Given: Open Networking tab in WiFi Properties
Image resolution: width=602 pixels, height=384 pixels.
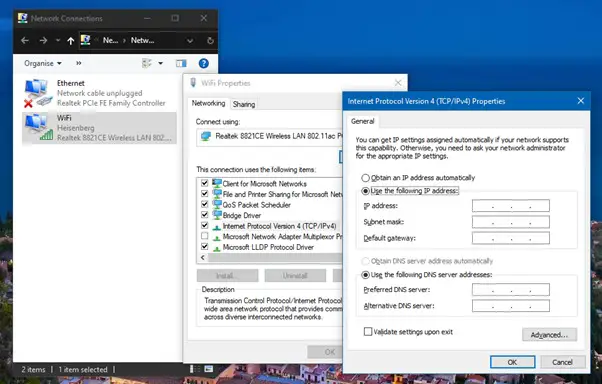Looking at the screenshot, I should click(x=208, y=103).
